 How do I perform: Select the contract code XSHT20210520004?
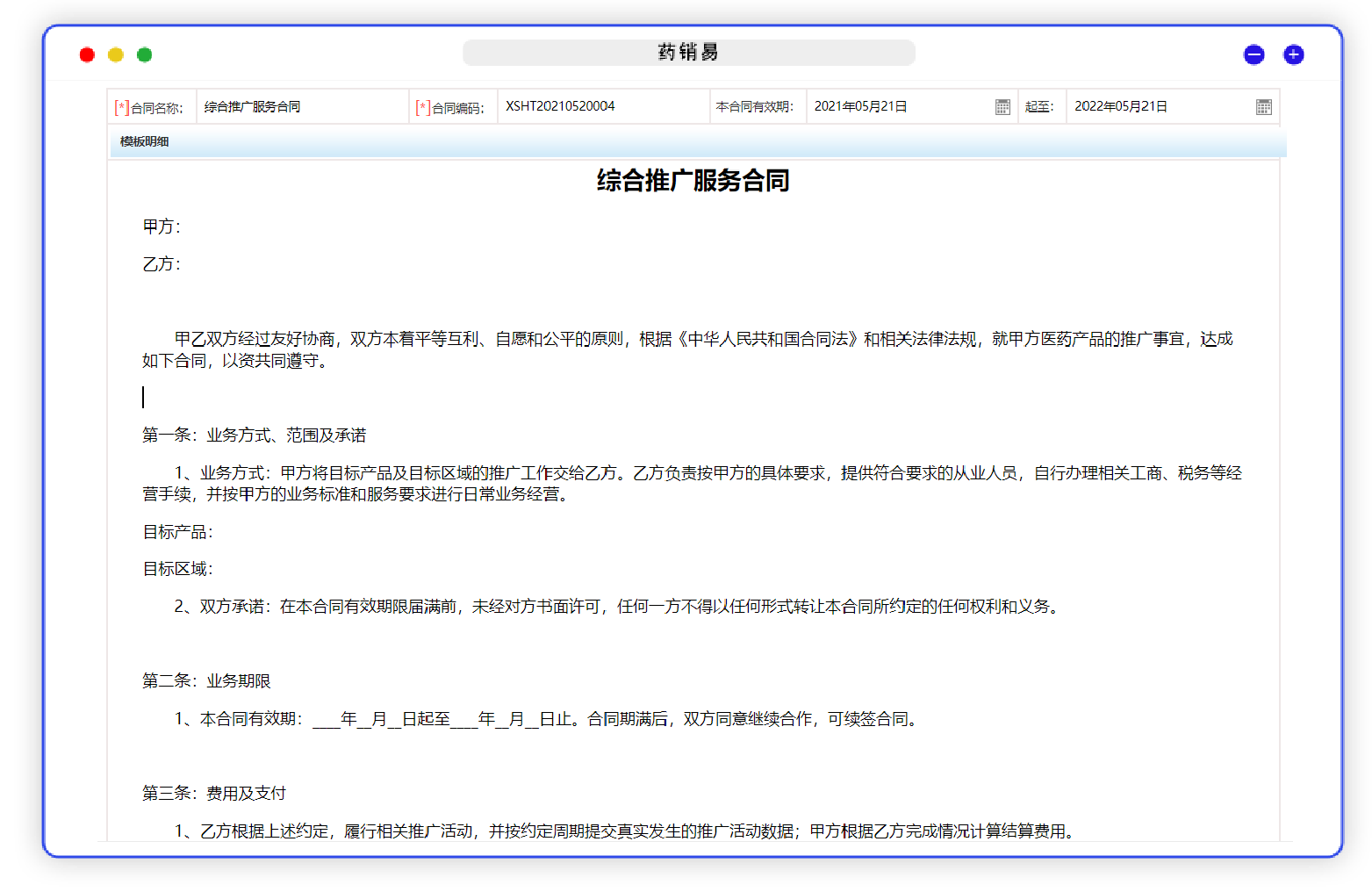coord(559,105)
